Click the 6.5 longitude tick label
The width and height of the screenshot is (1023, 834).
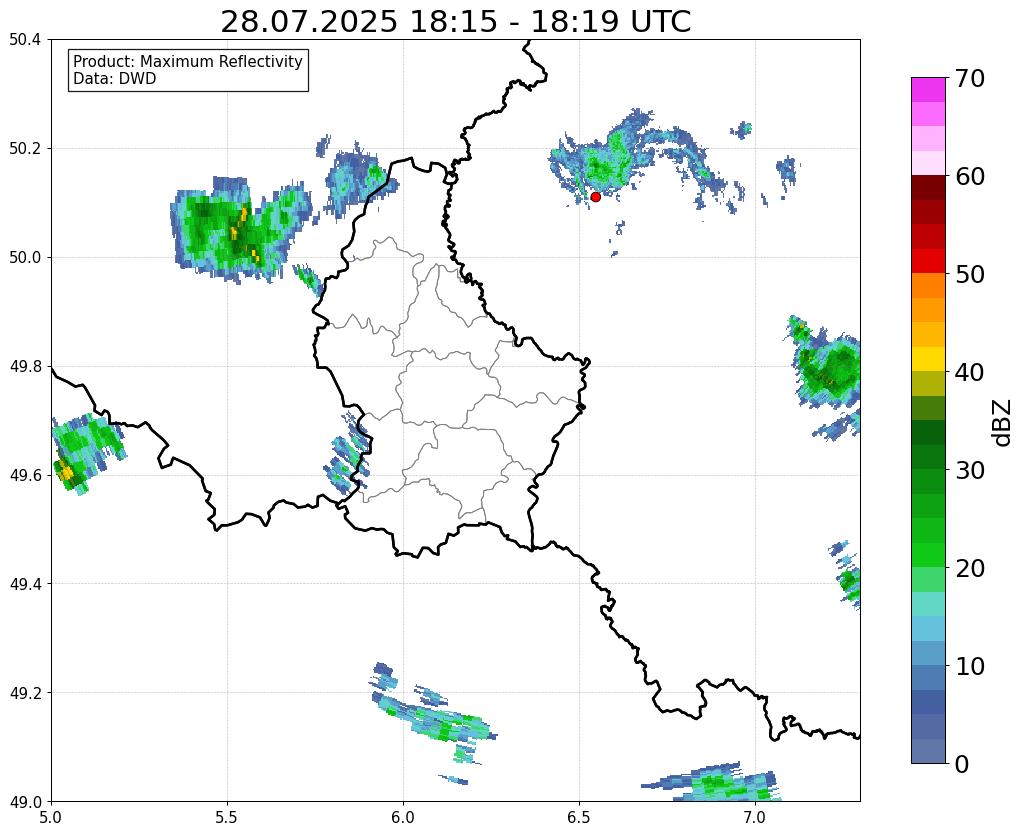coord(579,817)
